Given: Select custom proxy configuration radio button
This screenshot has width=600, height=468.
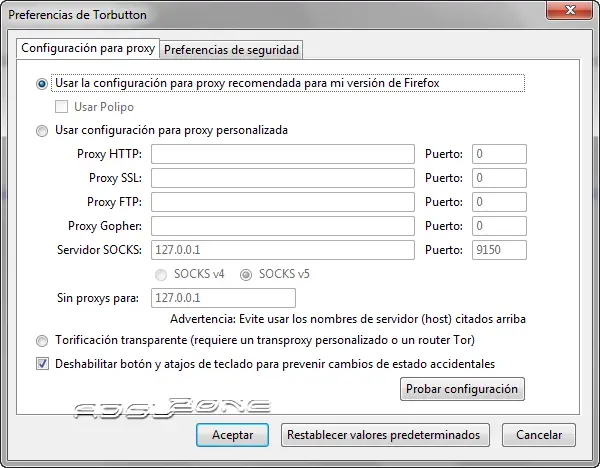Looking at the screenshot, I should pyautogui.click(x=42, y=130).
